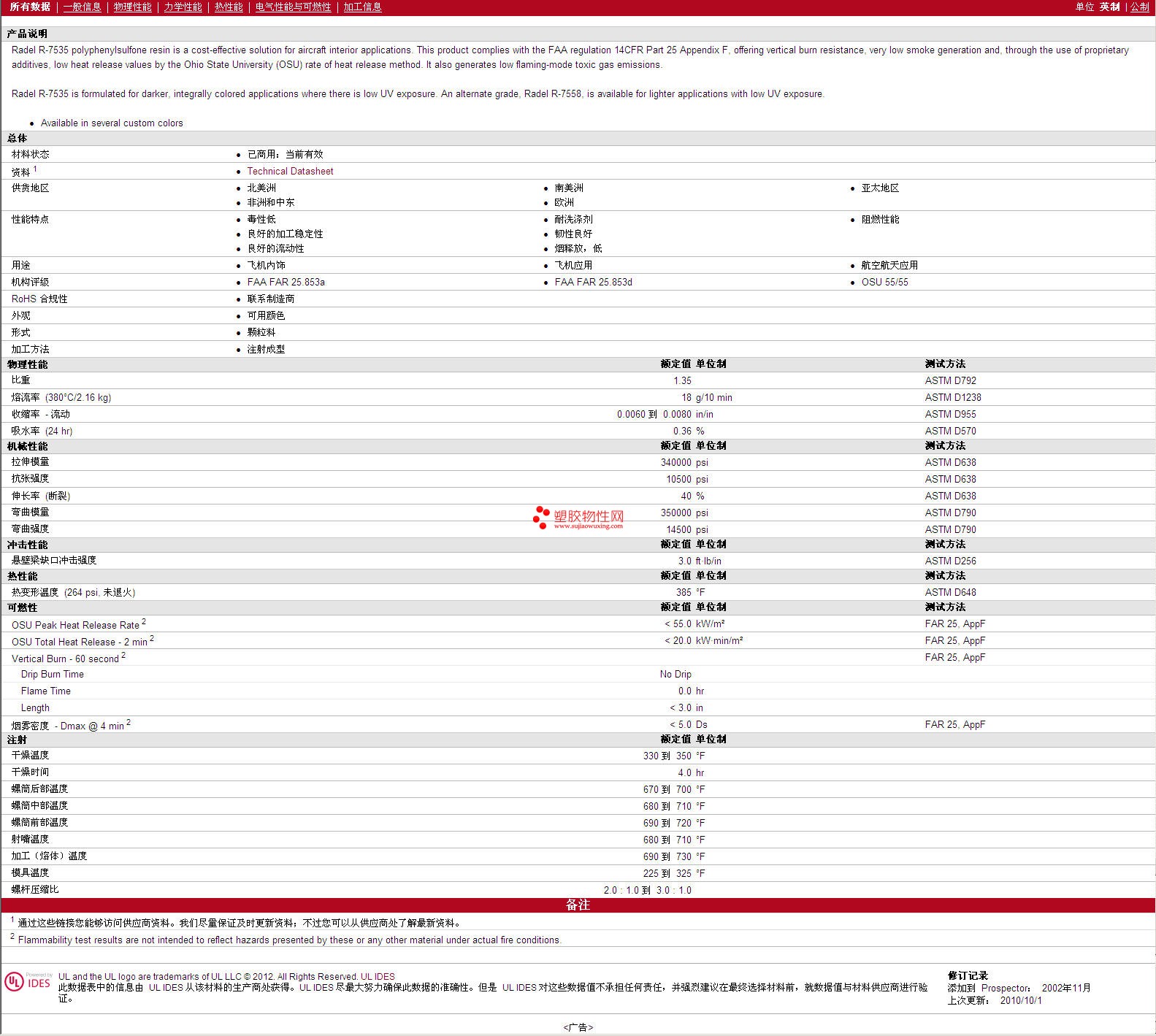Screen dimensions: 1156x1036
Task: Open the Technical Datasheet link
Action: (x=290, y=172)
